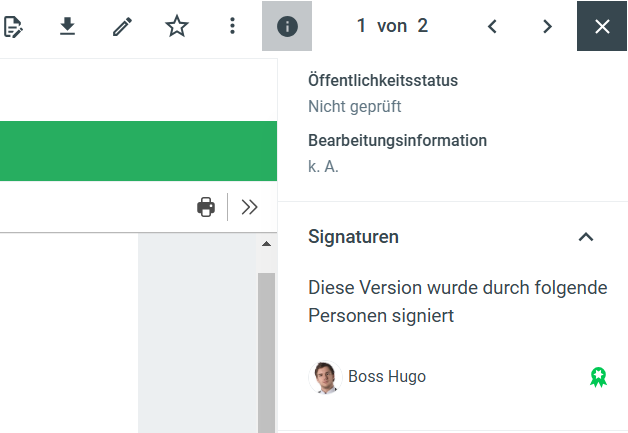The image size is (628, 433).
Task: Click the scrollbar up arrow
Action: 266,243
